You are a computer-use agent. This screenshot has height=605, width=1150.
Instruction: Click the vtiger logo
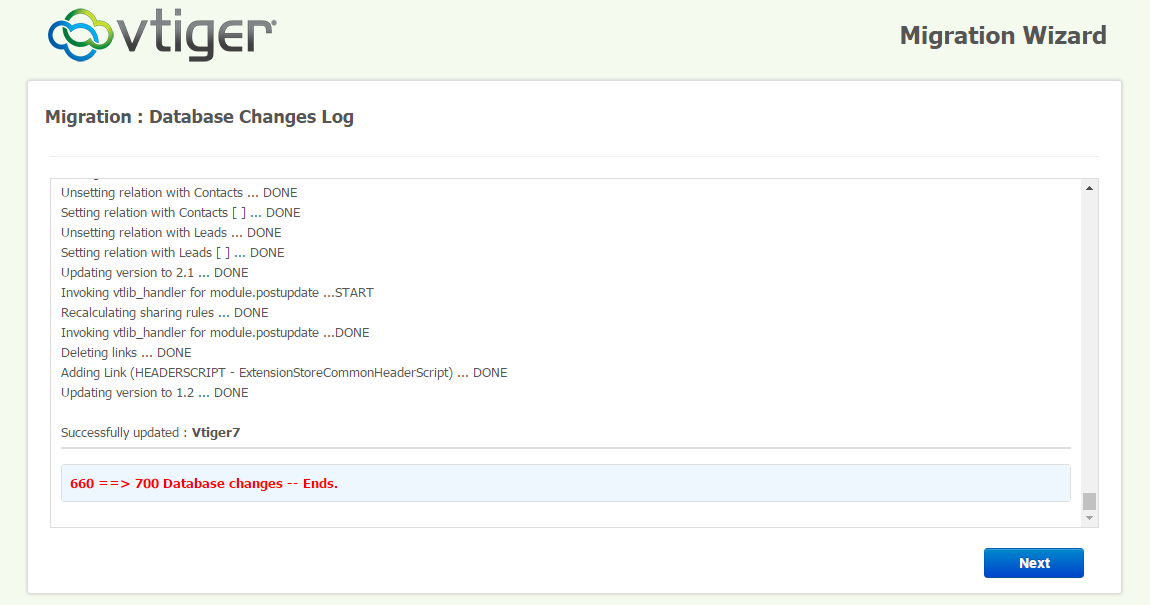(x=162, y=34)
